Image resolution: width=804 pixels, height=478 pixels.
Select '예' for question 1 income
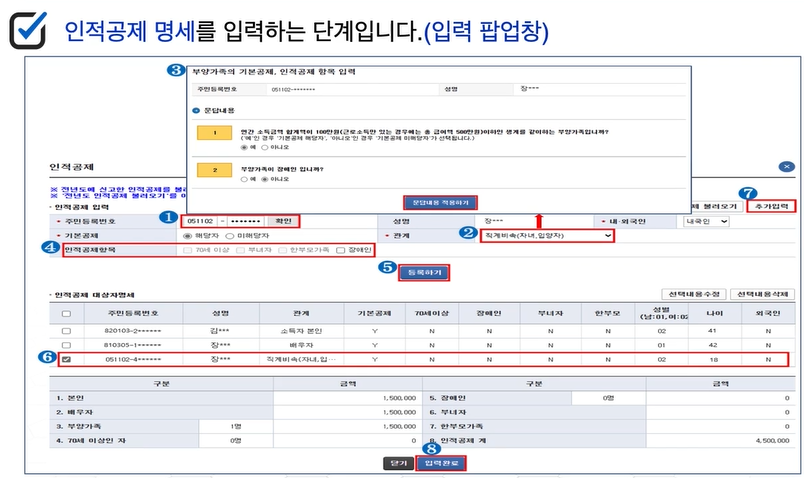(244, 147)
